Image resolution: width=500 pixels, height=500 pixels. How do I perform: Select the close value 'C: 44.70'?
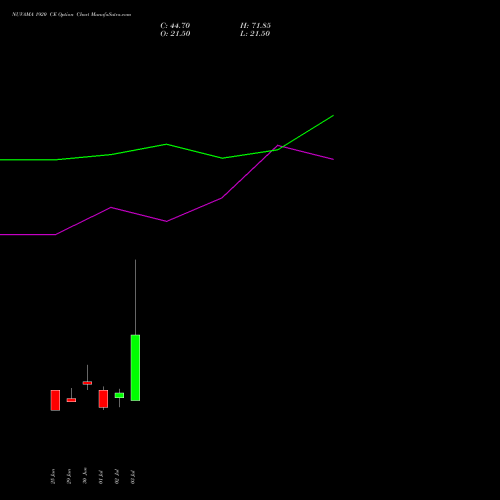pos(175,26)
